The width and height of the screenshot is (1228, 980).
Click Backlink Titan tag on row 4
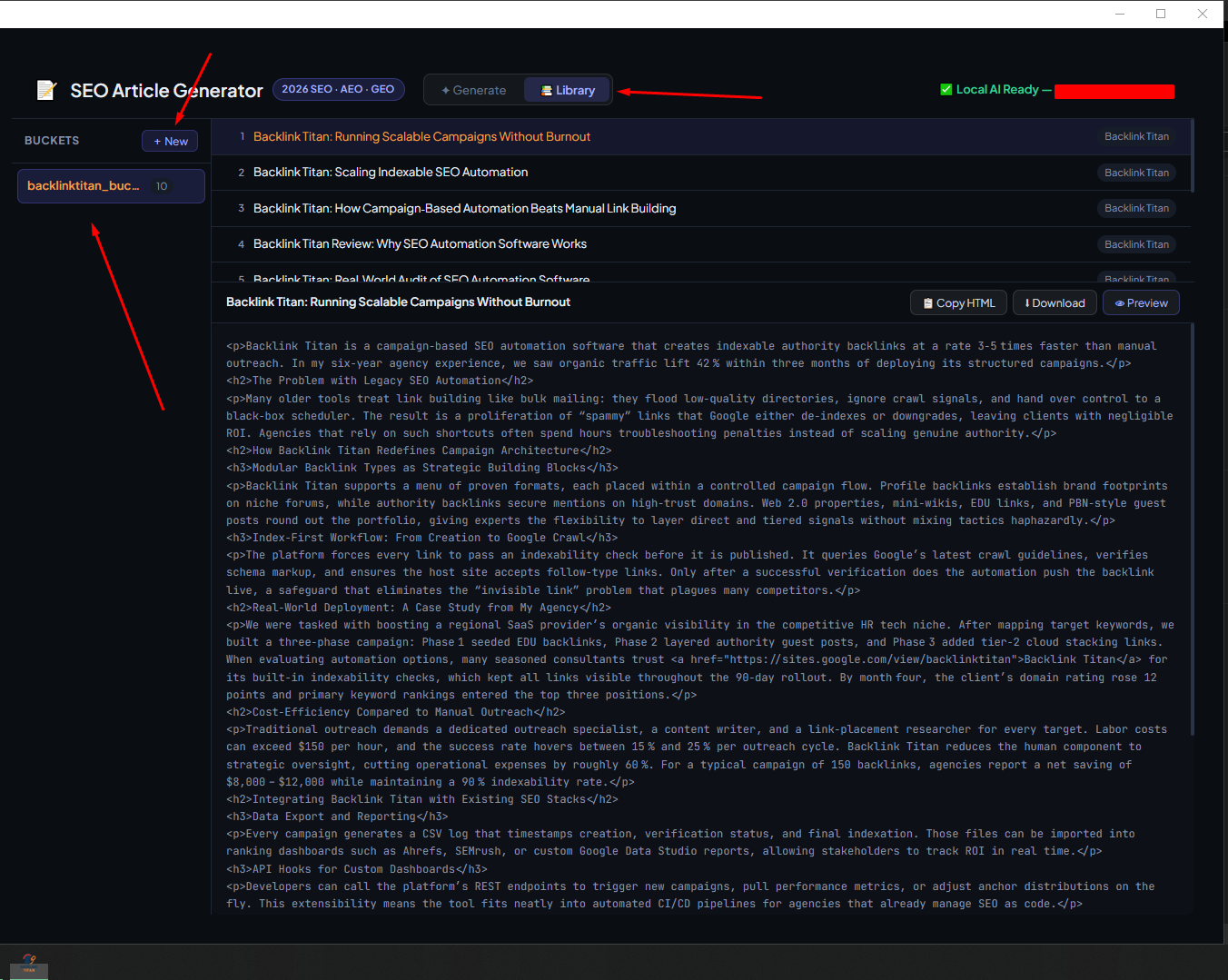click(x=1136, y=244)
